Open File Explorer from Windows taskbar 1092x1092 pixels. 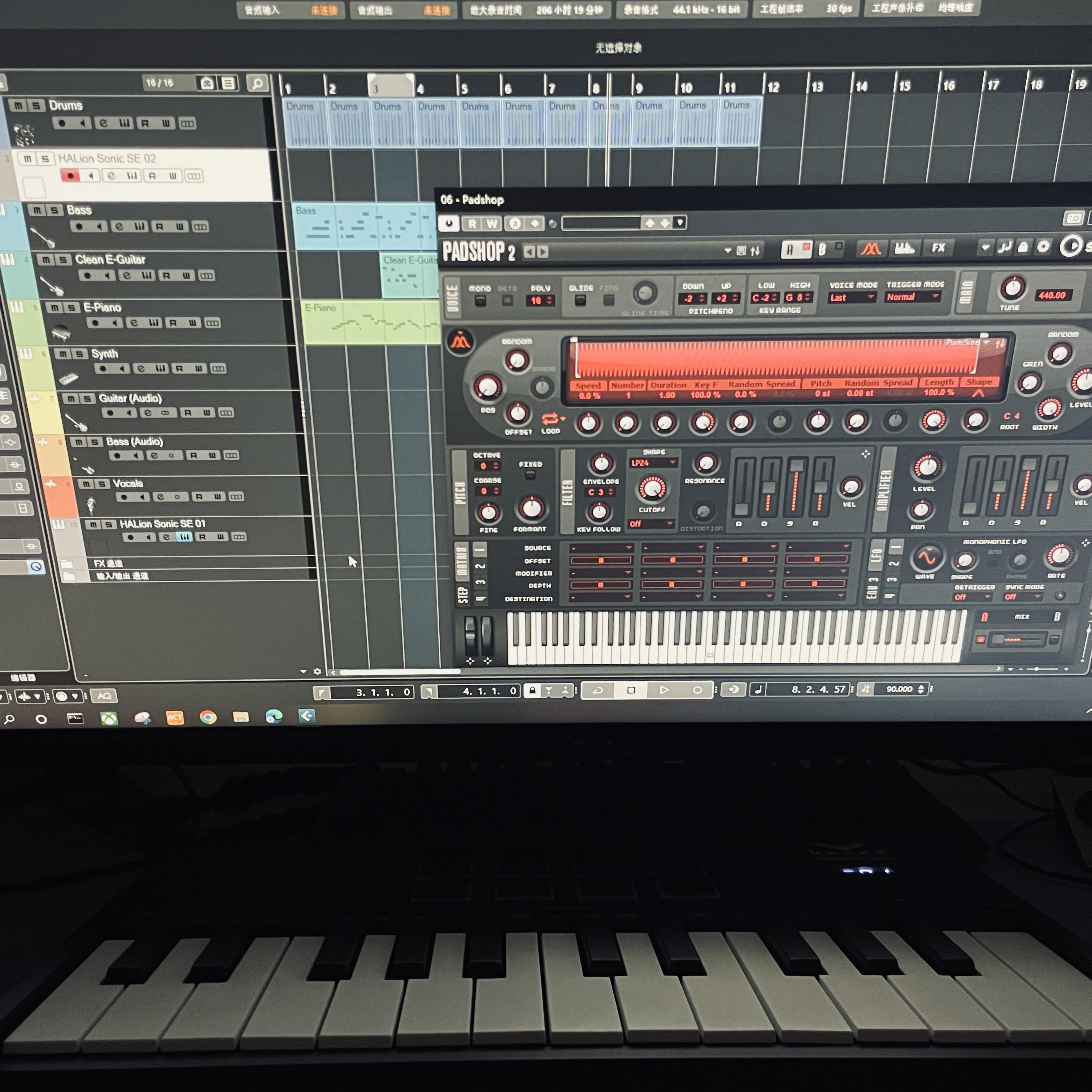pos(241,717)
